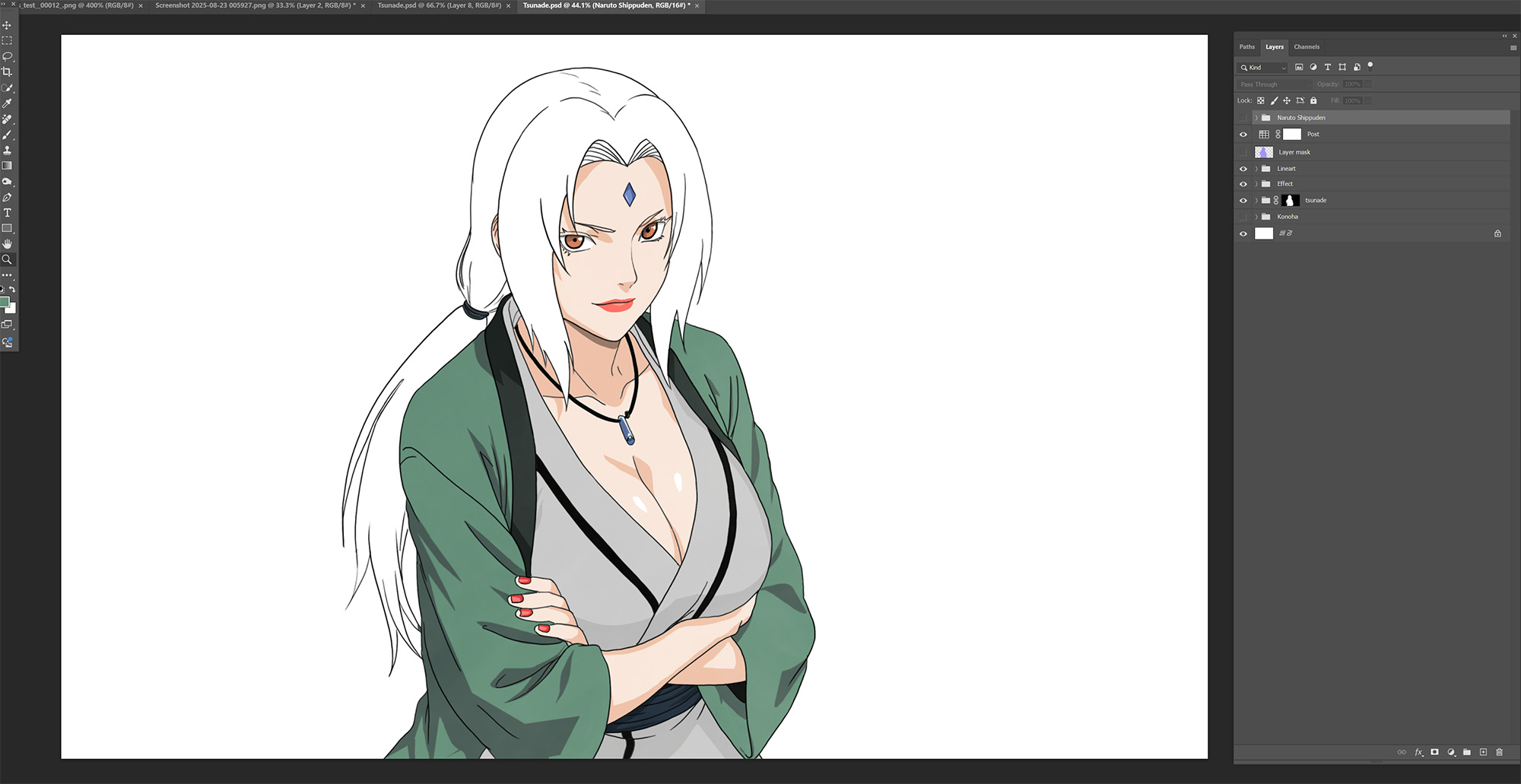
Task: Change the screen mode
Action: coord(7,325)
